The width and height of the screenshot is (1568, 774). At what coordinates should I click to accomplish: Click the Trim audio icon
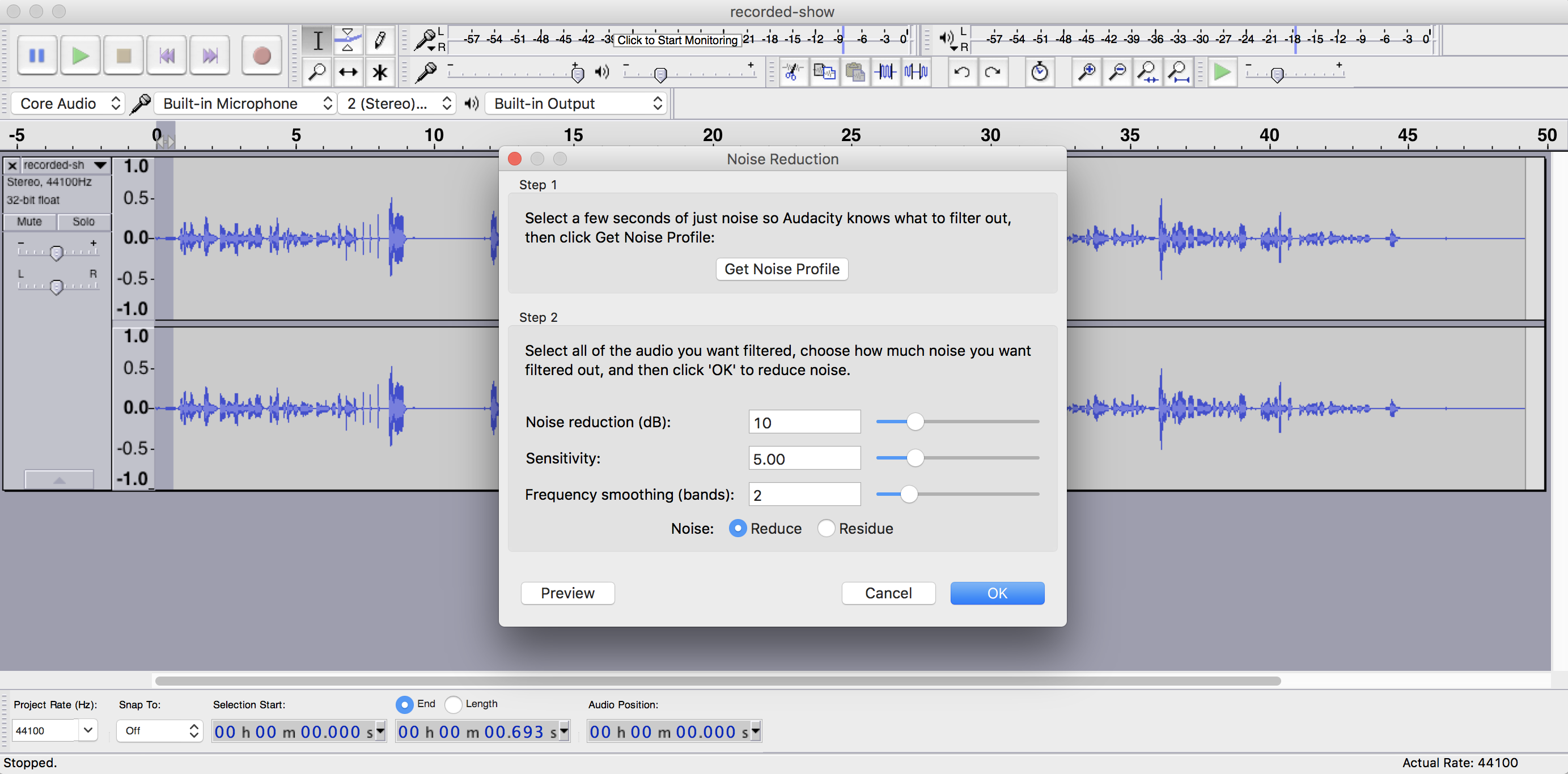pos(885,73)
